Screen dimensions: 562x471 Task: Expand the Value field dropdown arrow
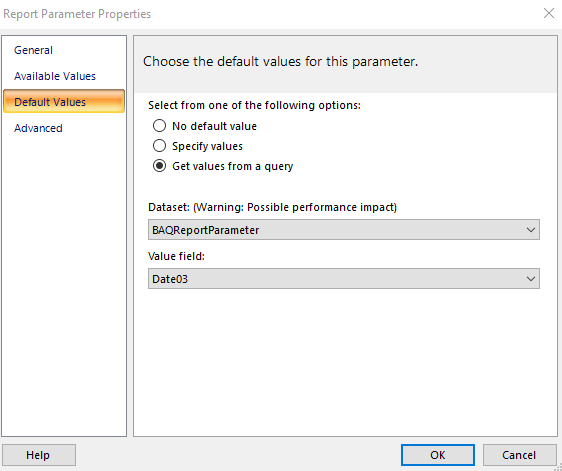click(531, 279)
